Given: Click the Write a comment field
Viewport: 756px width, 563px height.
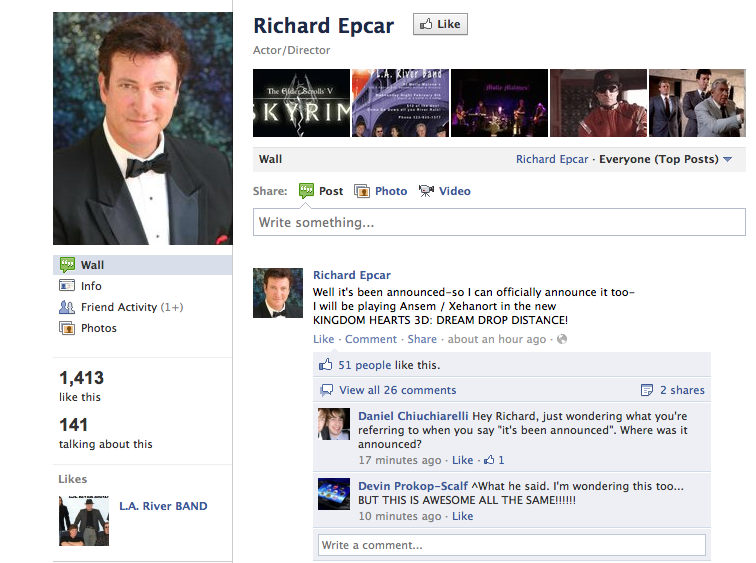Looking at the screenshot, I should 512,545.
